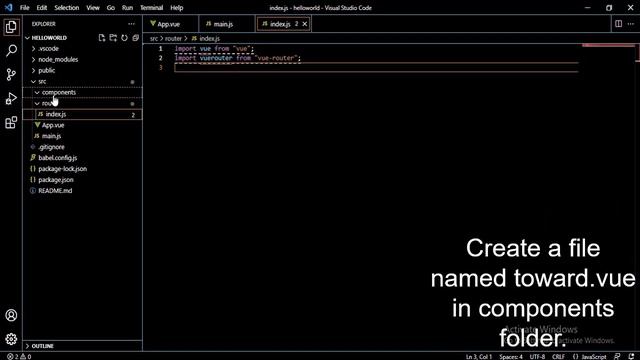This screenshot has height=360, width=640.
Task: Click the index.js breadcrumb segment
Action: [206, 38]
